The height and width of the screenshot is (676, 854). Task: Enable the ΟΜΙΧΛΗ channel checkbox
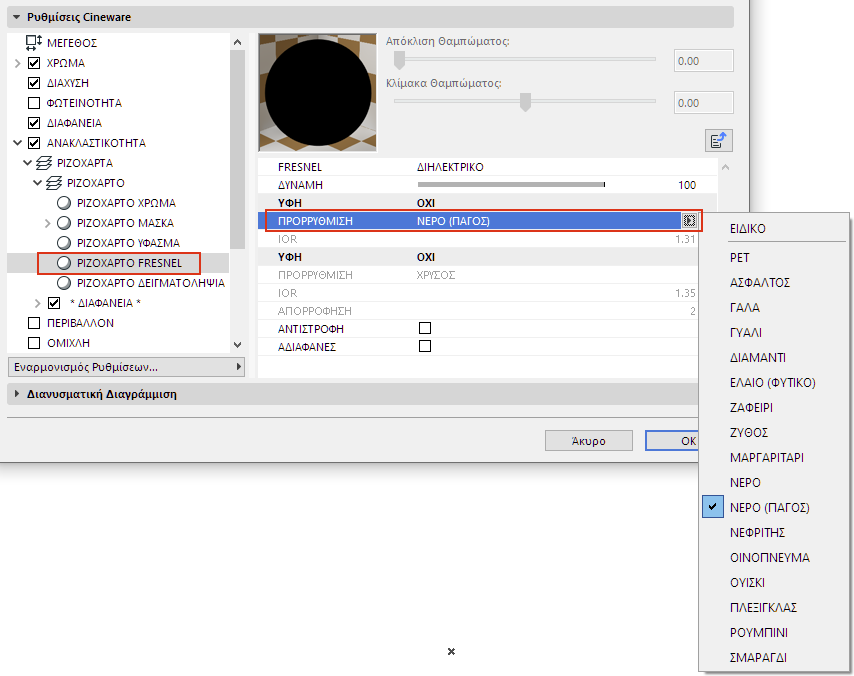click(34, 343)
